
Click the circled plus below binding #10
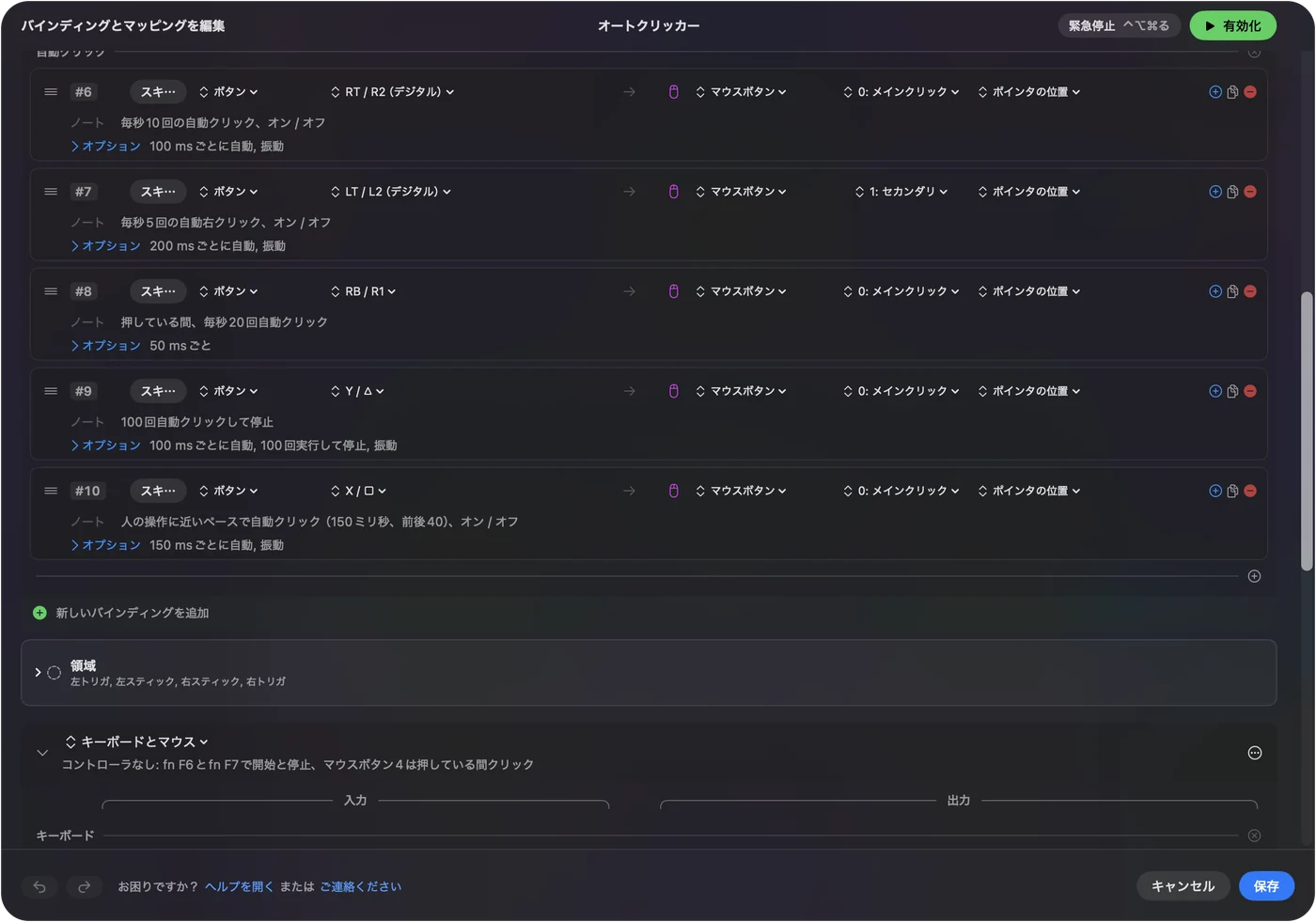(1254, 576)
